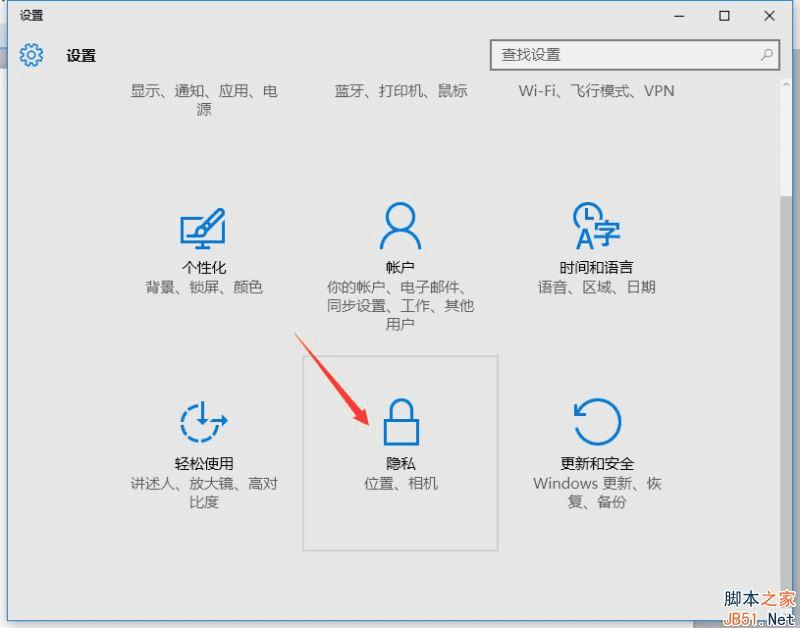Click the 背景、锁屏、颜色 subtitle
800x628 pixels.
point(204,287)
